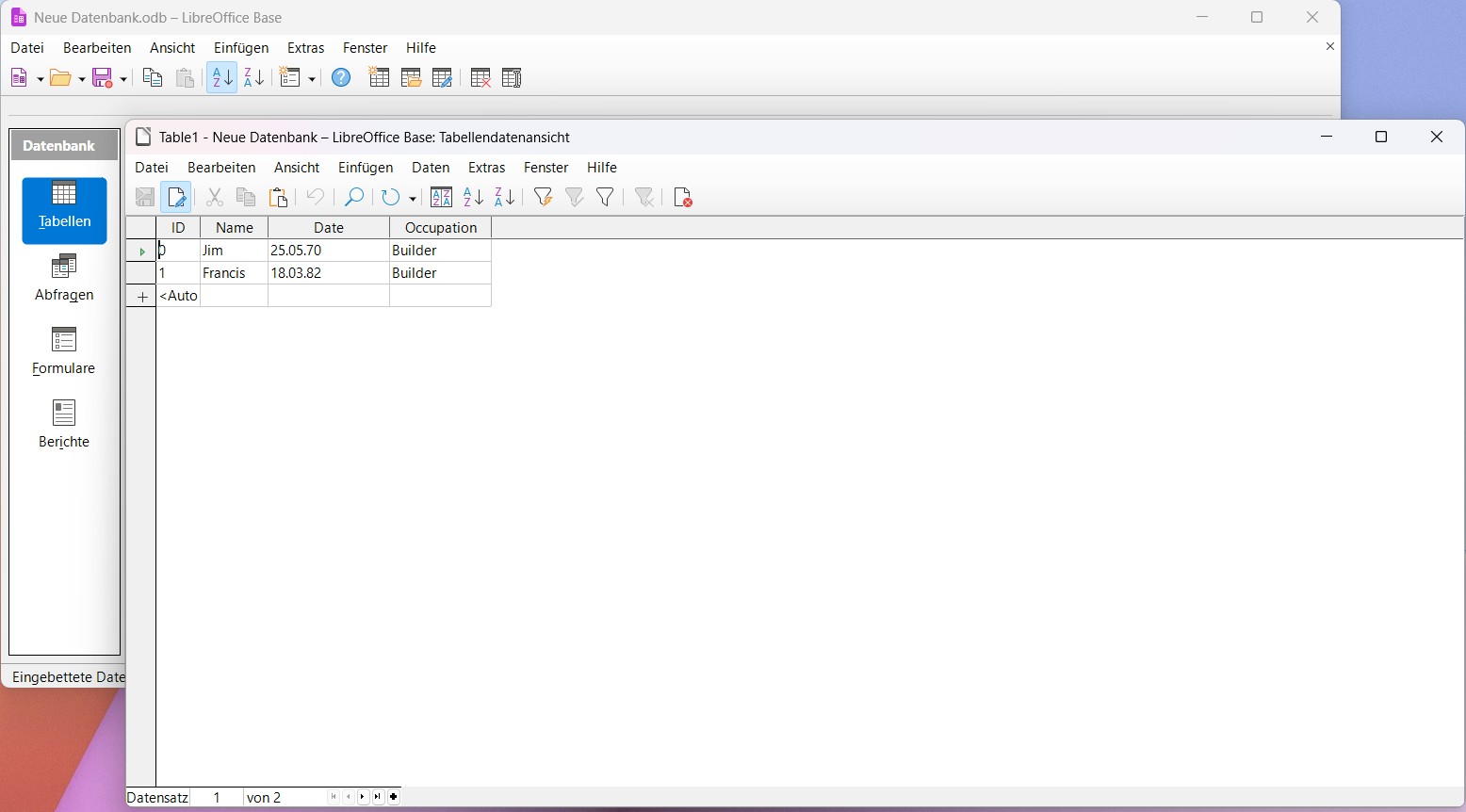Open Bearbeiten menu in the Table1 window
The image size is (1466, 812).
(221, 168)
